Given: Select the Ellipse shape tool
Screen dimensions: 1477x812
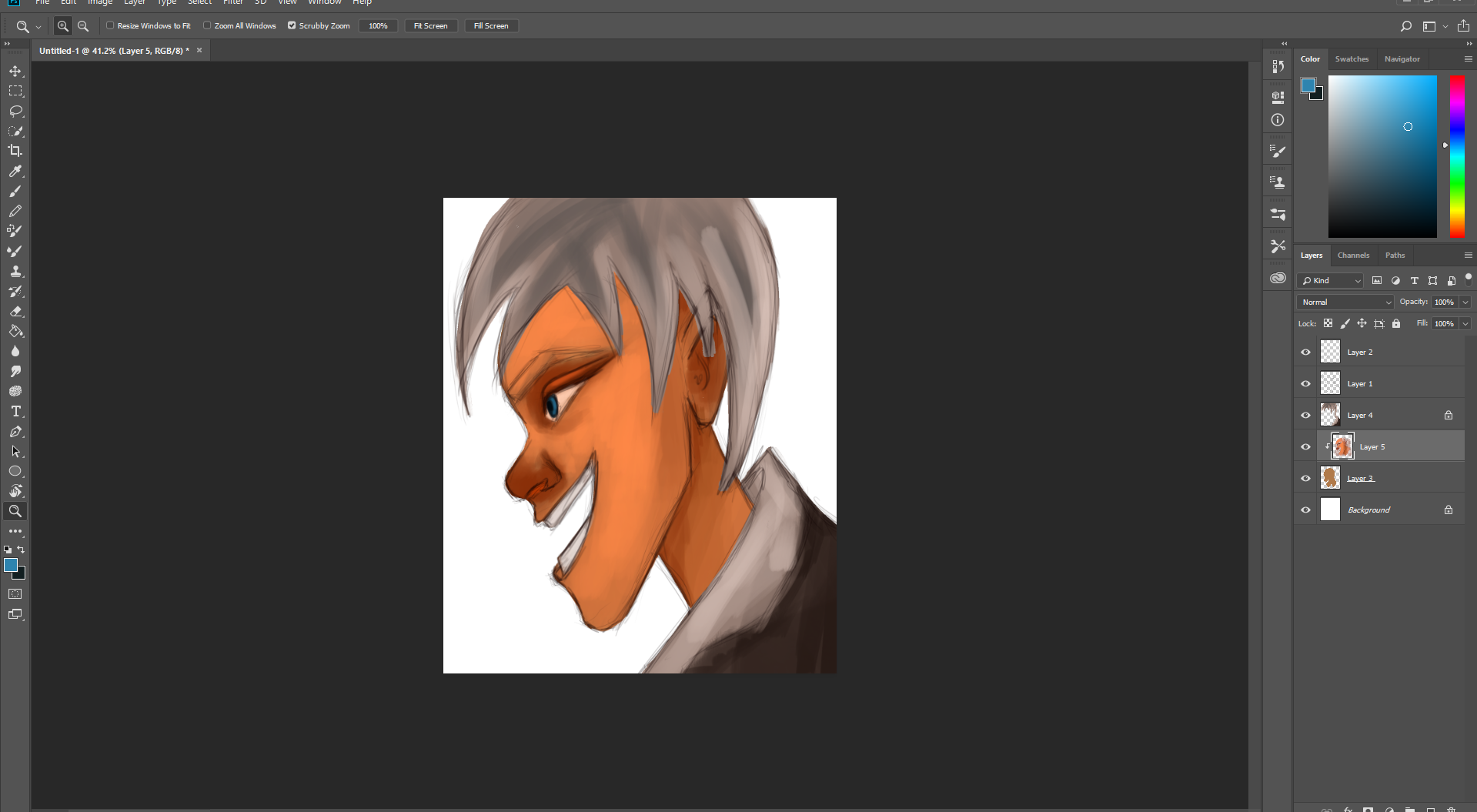Looking at the screenshot, I should pos(15,471).
